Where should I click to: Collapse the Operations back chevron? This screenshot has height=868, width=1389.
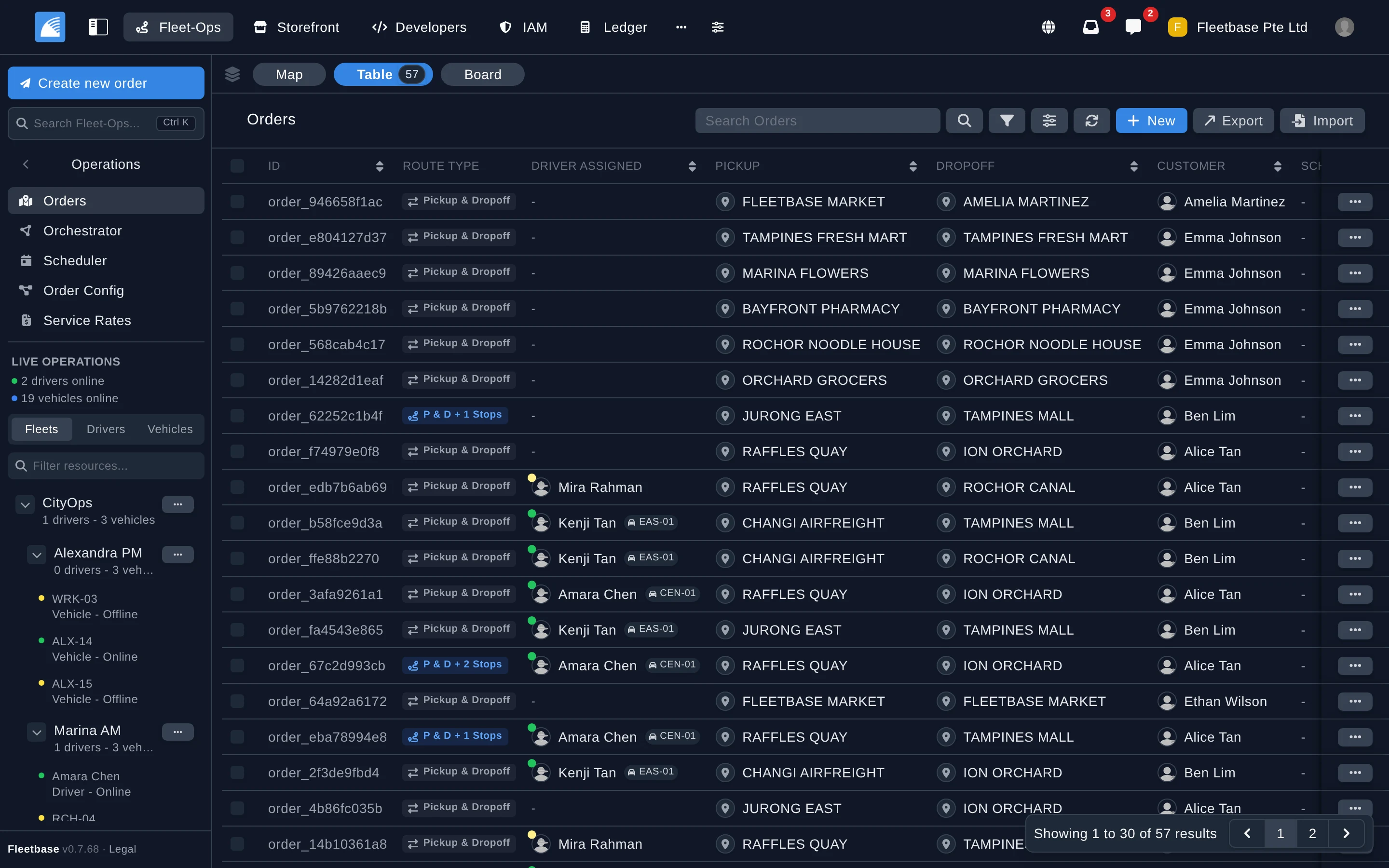coord(26,164)
